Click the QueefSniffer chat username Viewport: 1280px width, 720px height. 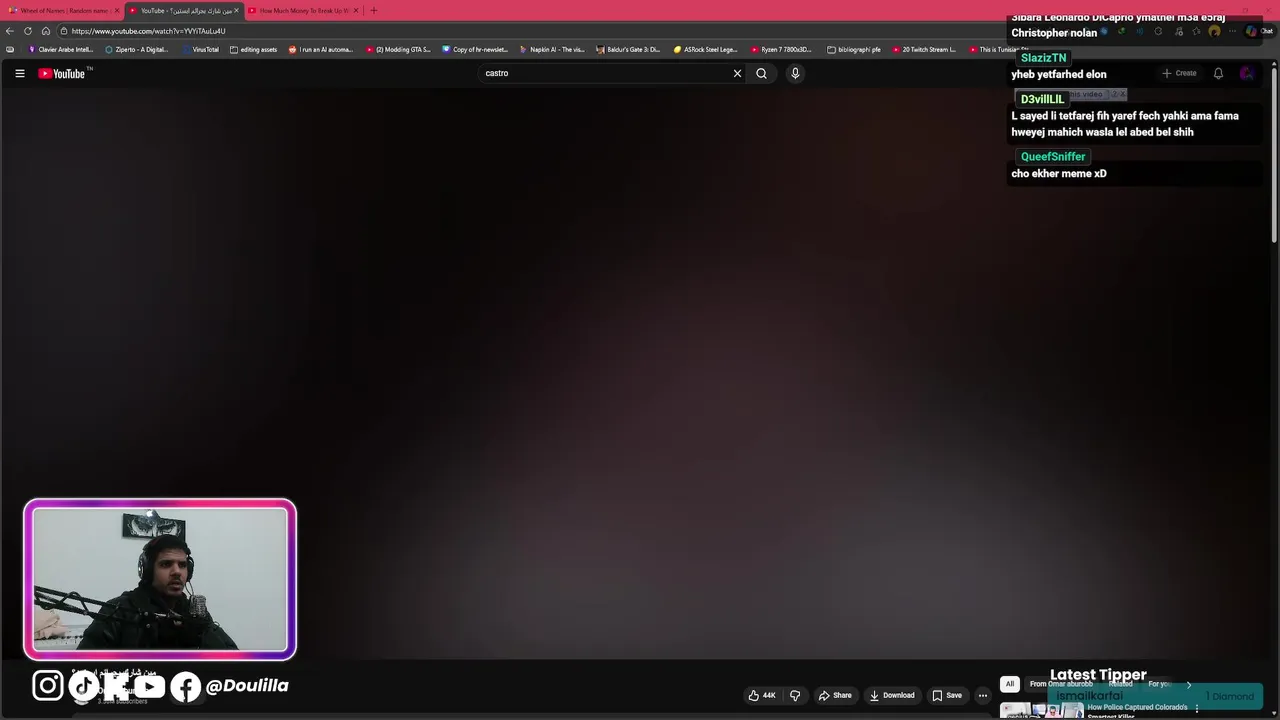click(1053, 157)
